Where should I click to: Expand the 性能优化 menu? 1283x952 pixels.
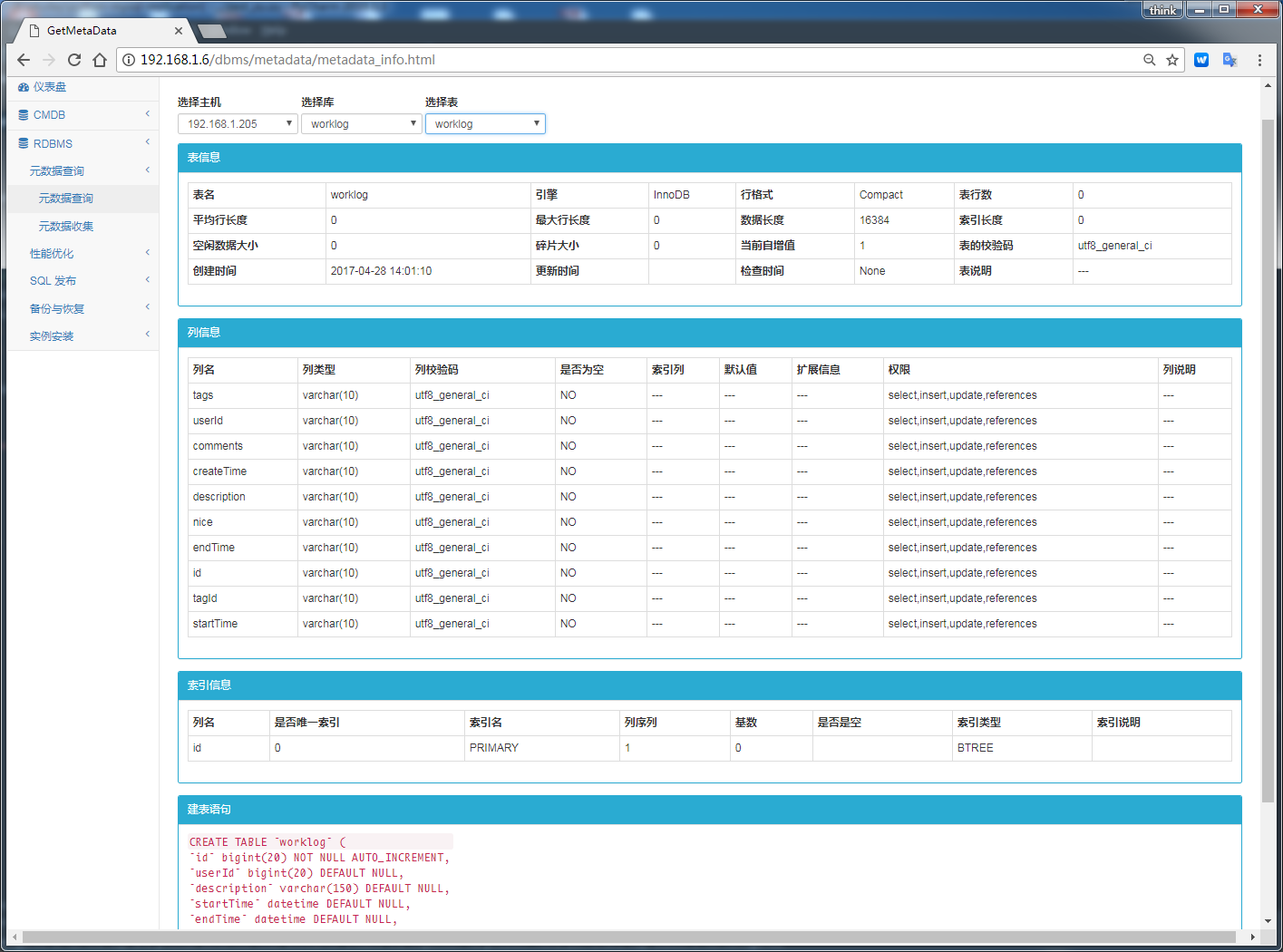[x=83, y=254]
